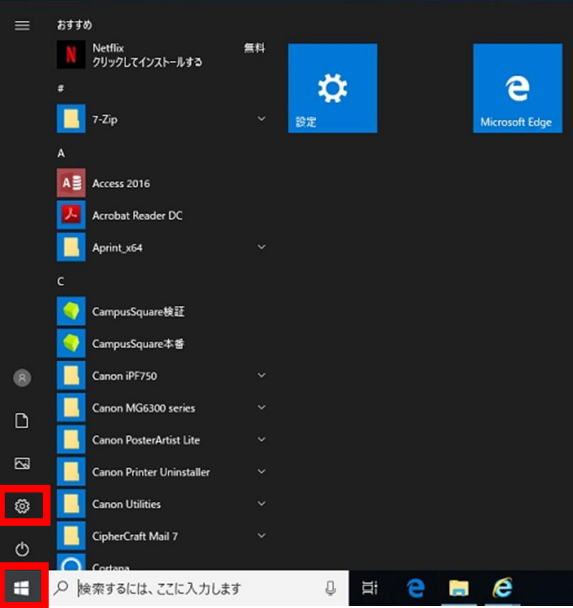The height and width of the screenshot is (608, 573).
Task: Open the 設定 tile
Action: pyautogui.click(x=333, y=88)
